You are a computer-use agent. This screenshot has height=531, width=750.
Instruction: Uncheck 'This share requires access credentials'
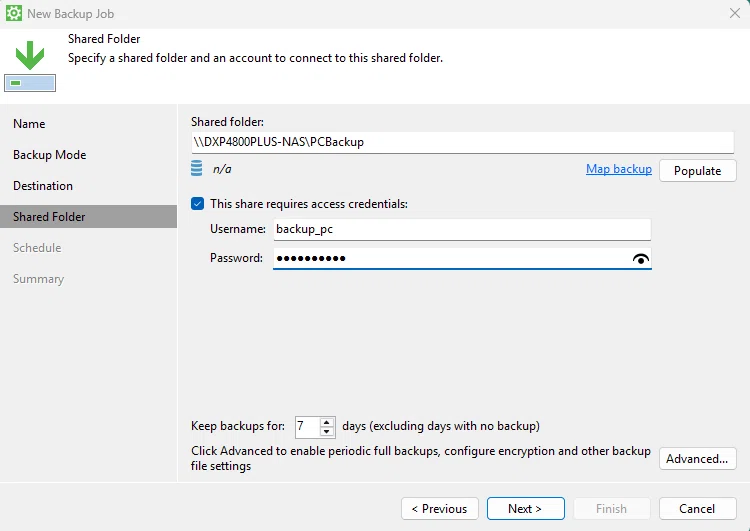pos(198,204)
